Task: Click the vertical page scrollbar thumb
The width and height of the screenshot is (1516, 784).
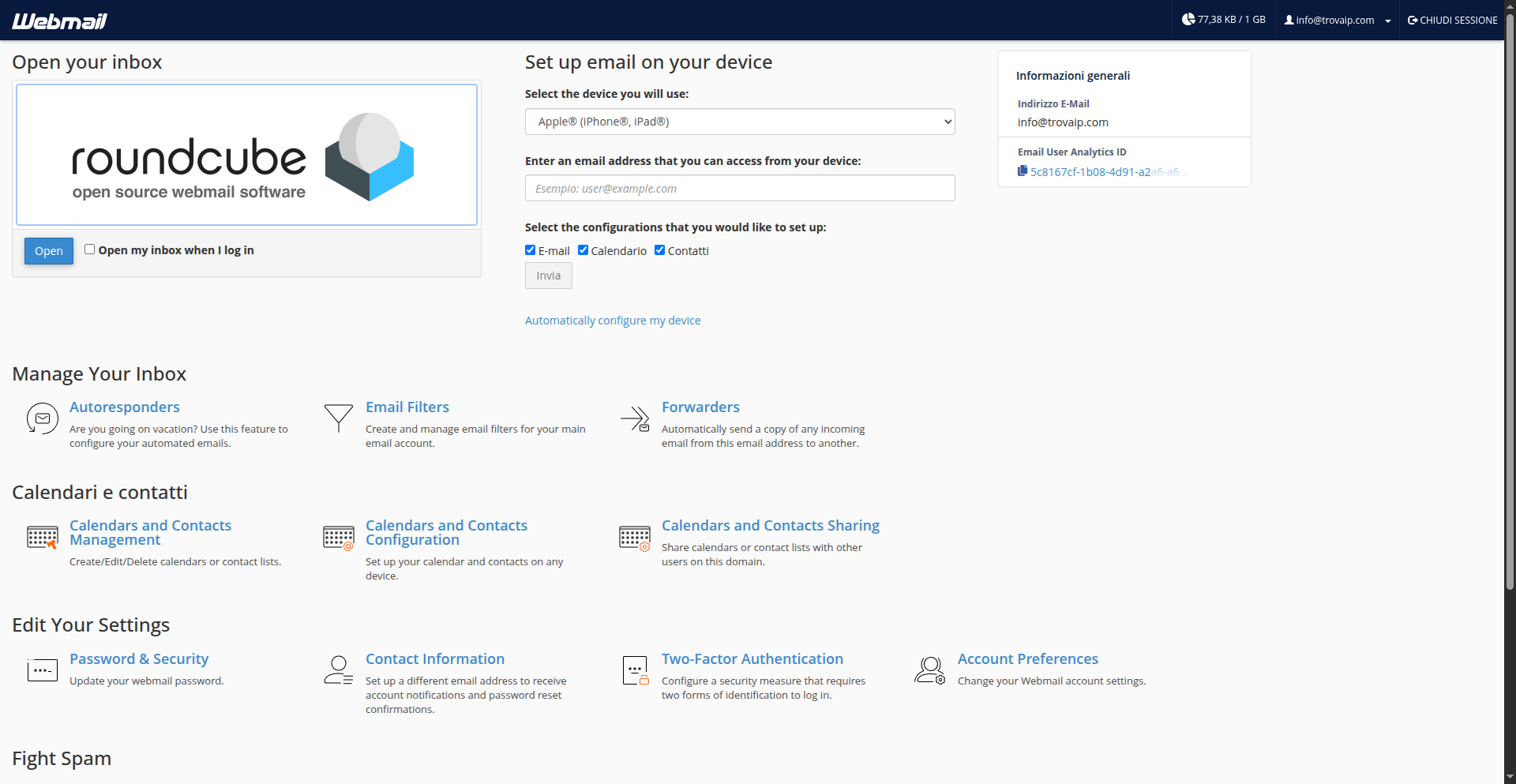Action: (1510, 300)
